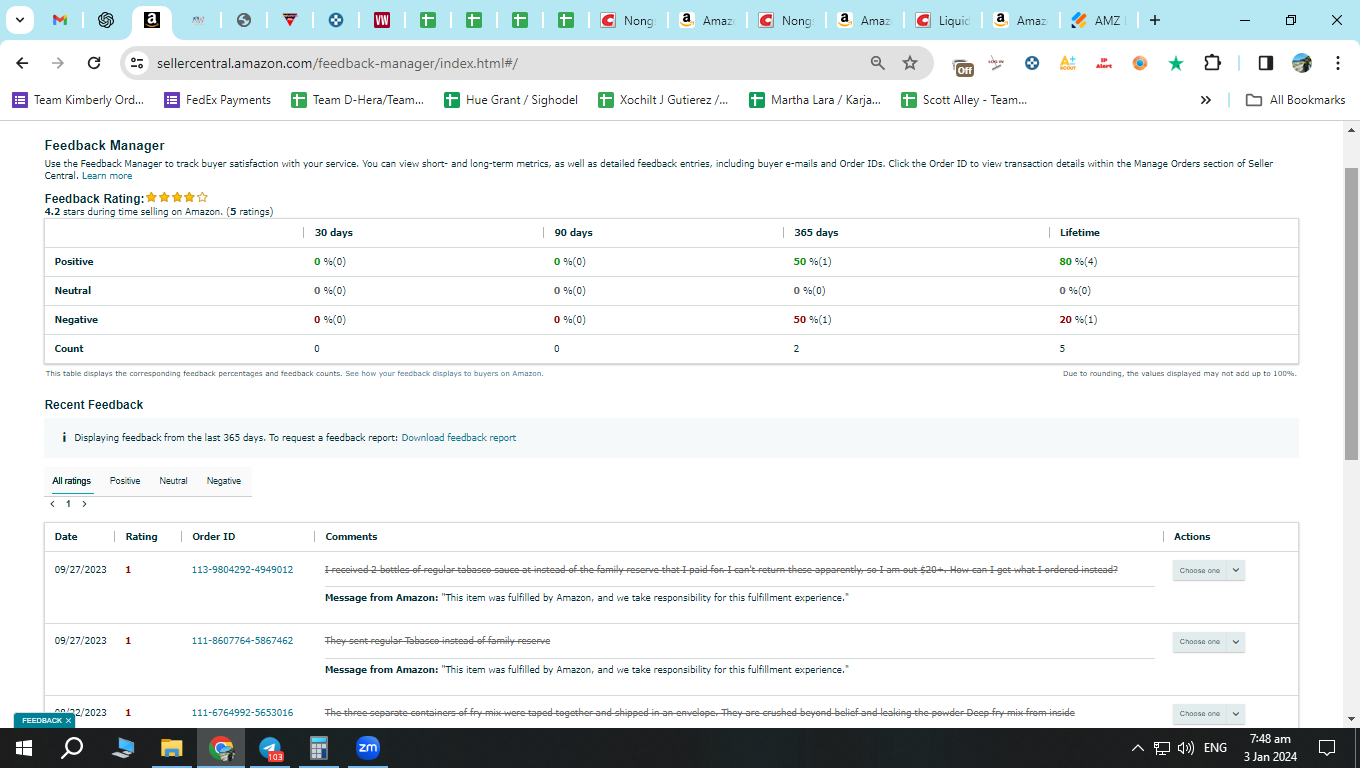1360x768 pixels.
Task: Click the Learn more link
Action: click(107, 176)
